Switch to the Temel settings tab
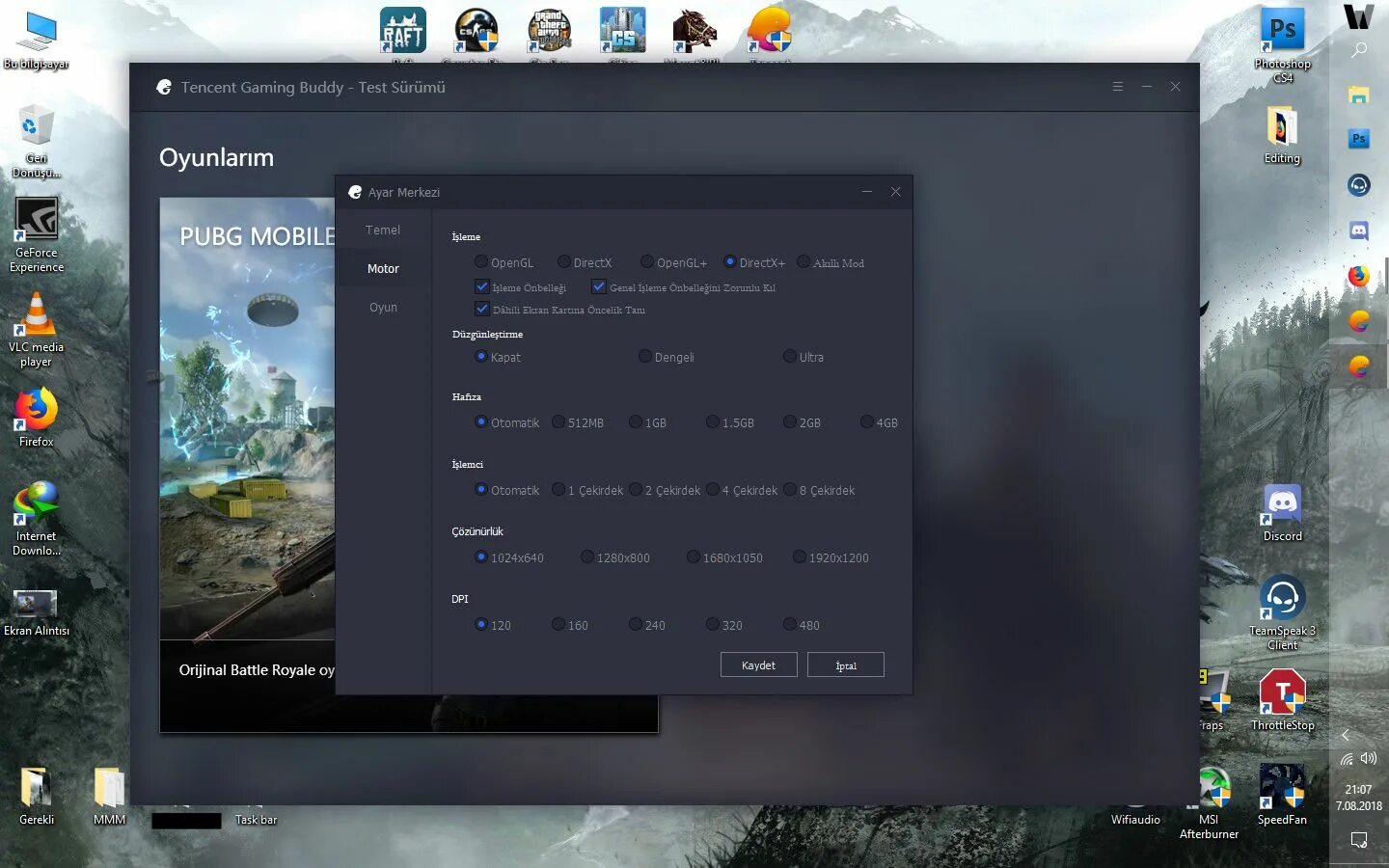Image resolution: width=1389 pixels, height=868 pixels. pos(383,230)
